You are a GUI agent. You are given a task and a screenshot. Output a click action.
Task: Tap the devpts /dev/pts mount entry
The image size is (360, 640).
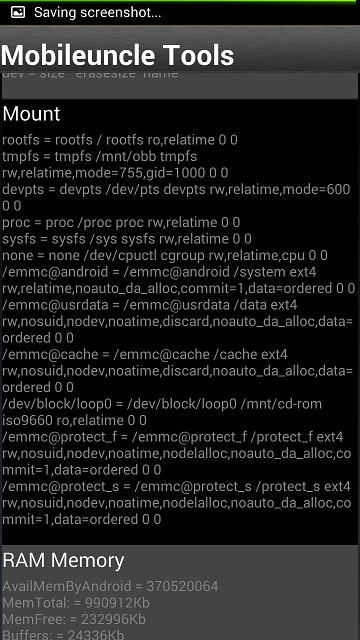click(x=176, y=198)
